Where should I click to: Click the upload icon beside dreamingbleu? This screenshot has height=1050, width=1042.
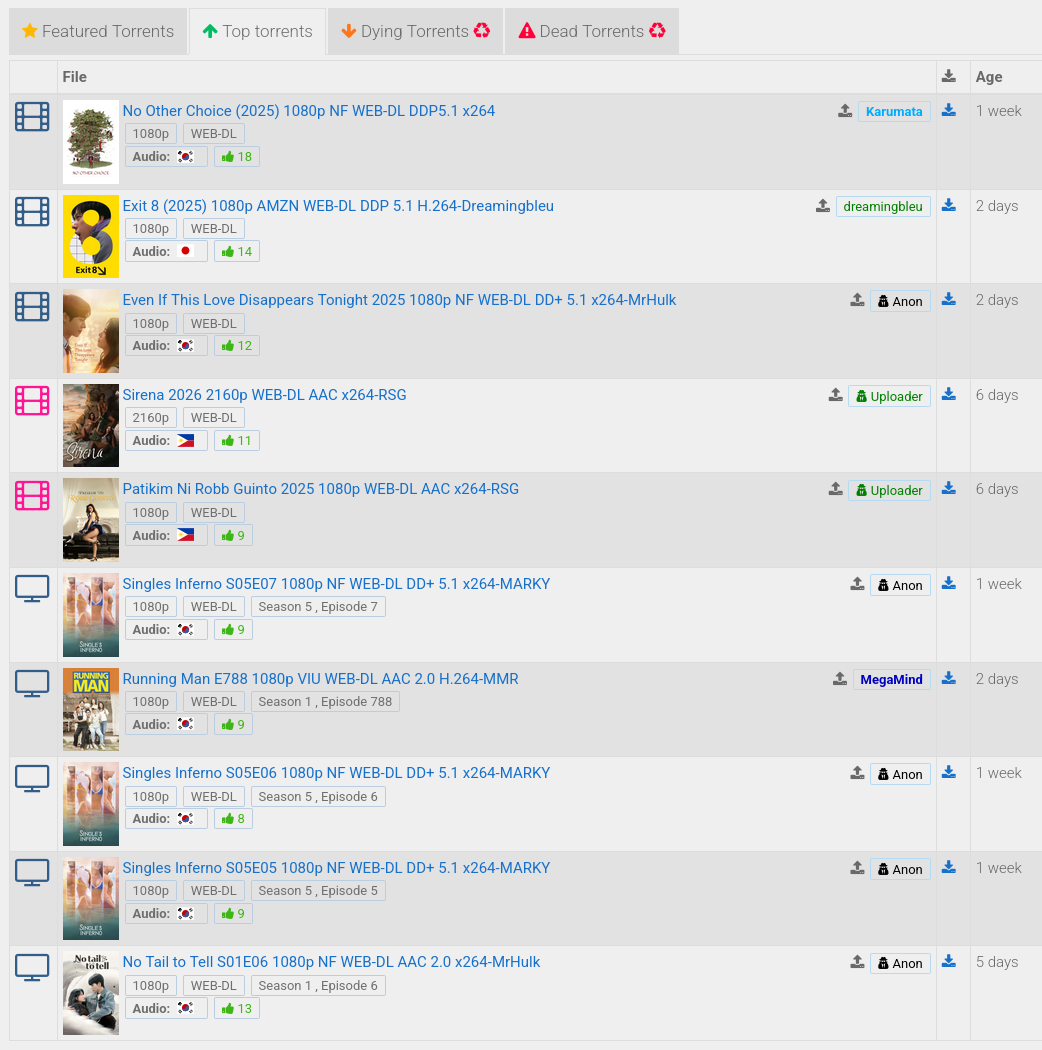(823, 206)
